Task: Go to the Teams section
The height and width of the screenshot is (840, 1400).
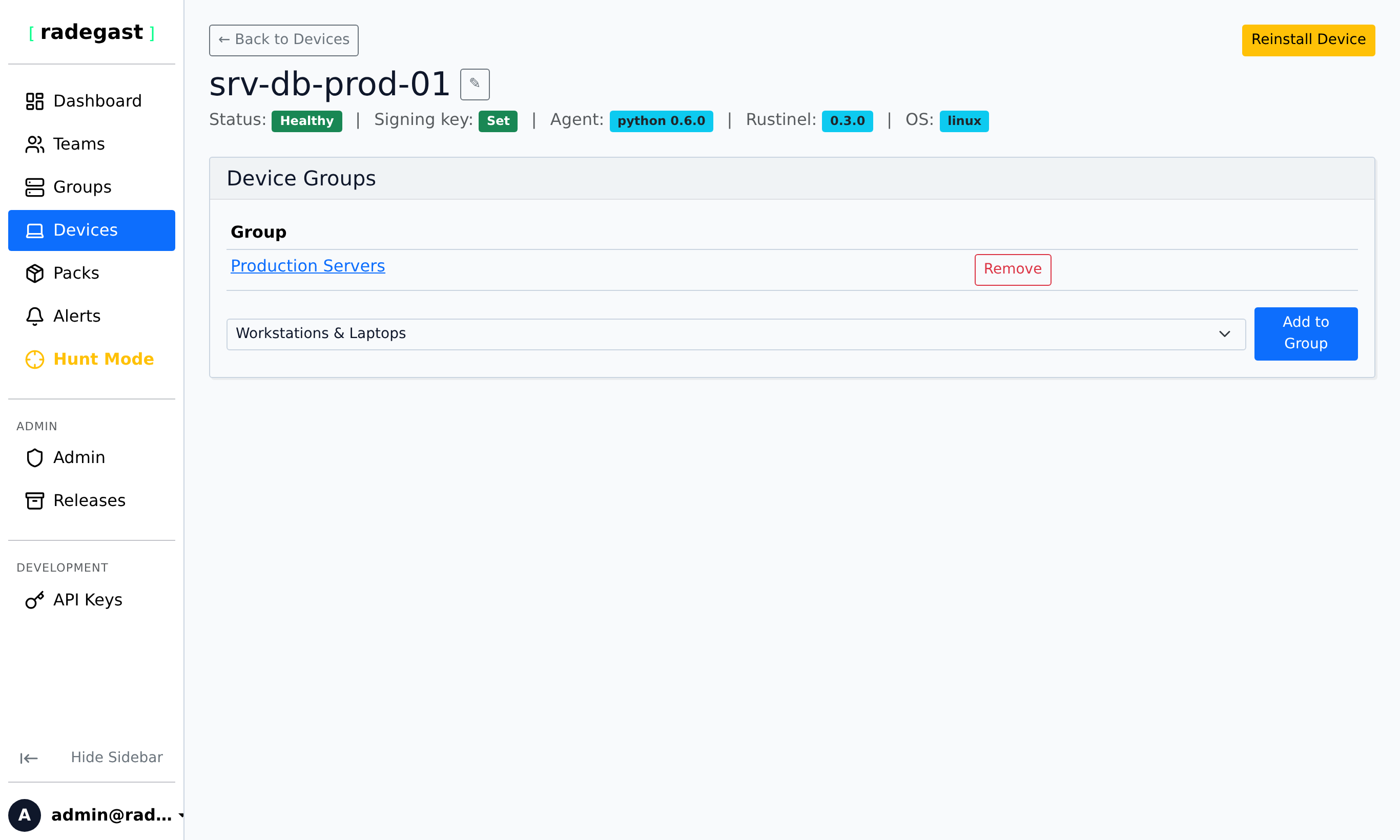Action: (92, 144)
